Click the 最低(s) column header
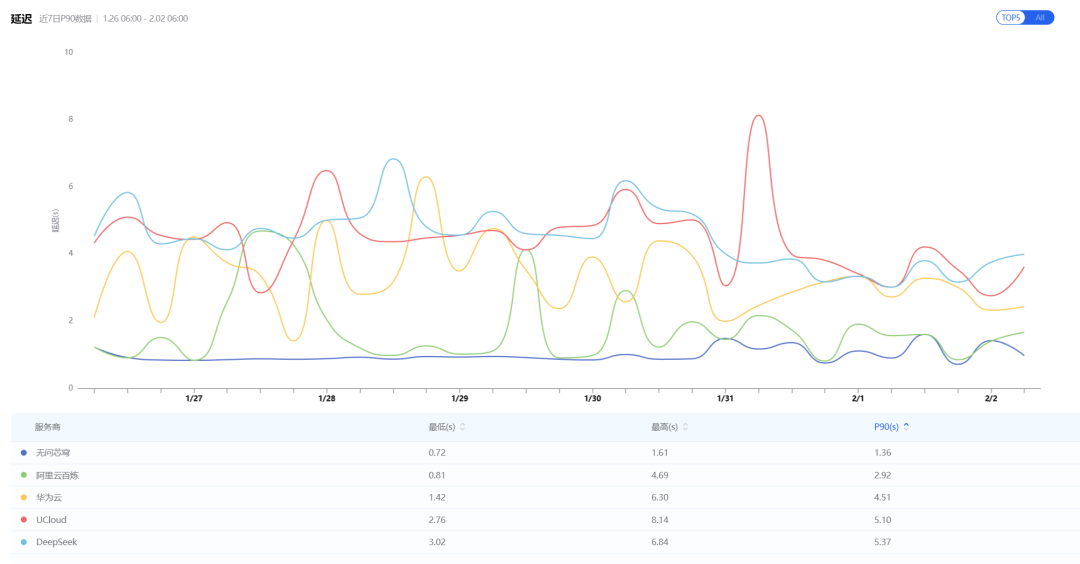This screenshot has width=1080, height=564. pos(441,427)
